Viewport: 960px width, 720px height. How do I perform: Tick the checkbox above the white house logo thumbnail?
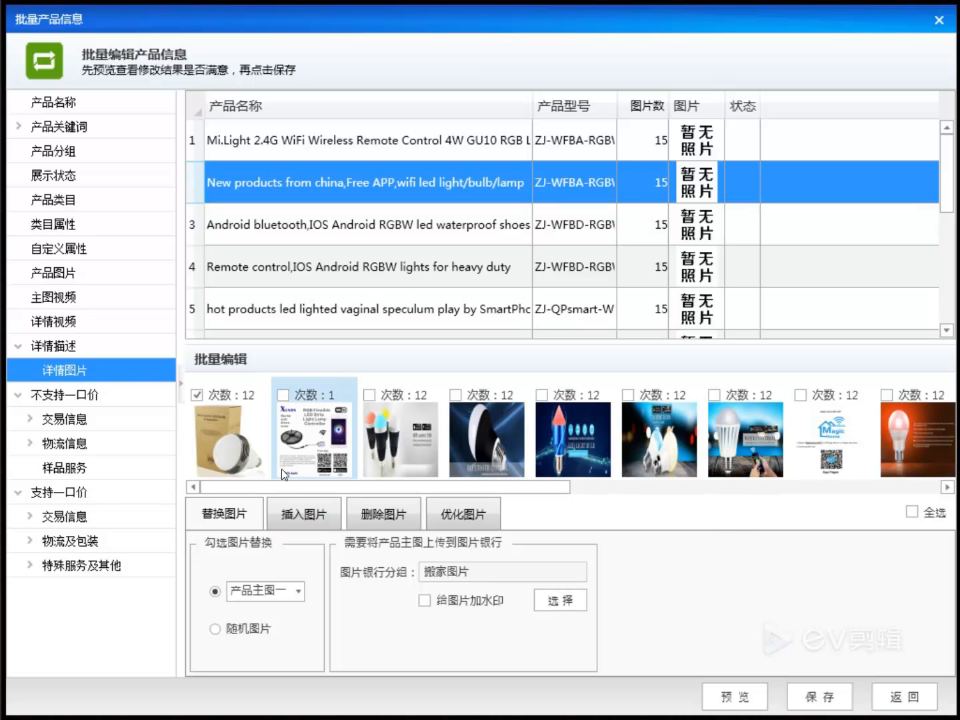[x=800, y=395]
